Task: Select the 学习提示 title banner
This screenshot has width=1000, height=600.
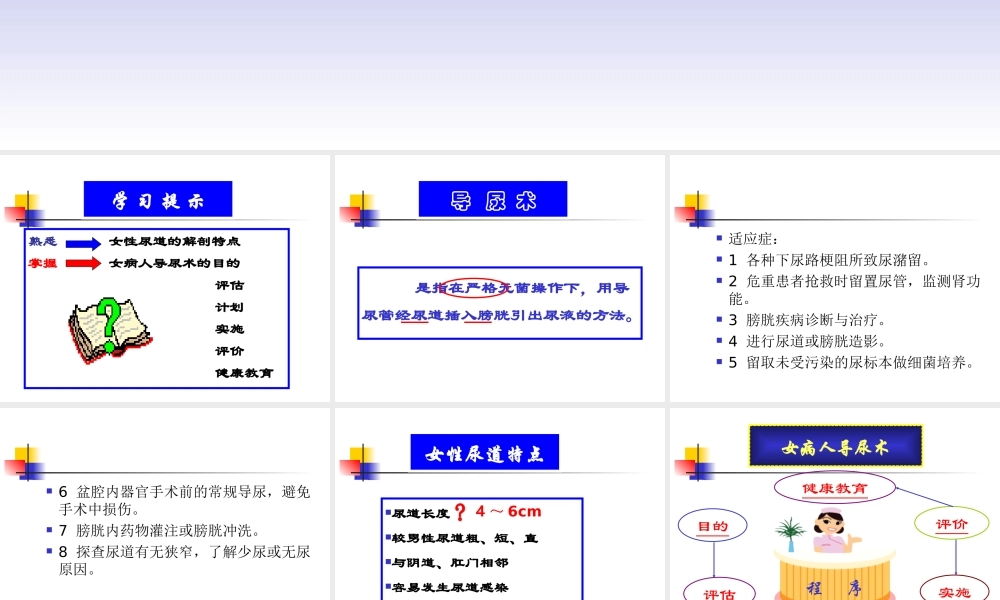Action: [x=157, y=198]
